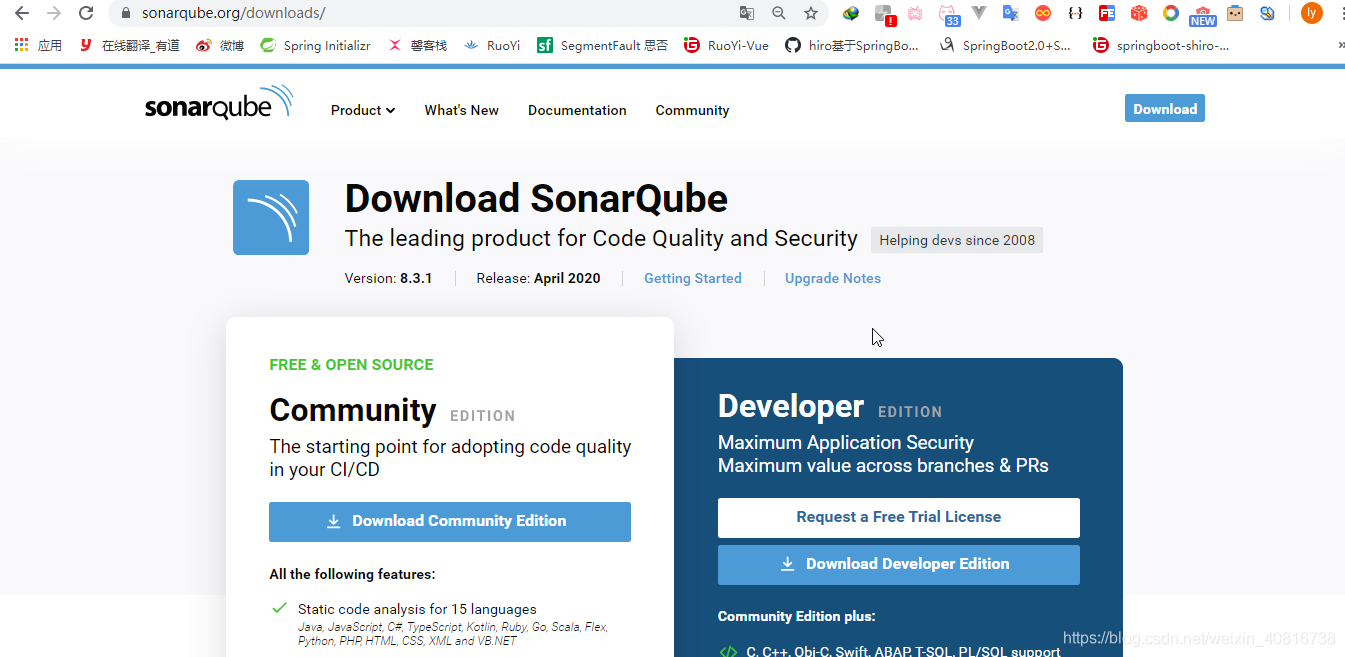Click Download Developer Edition button
Image resolution: width=1345 pixels, height=657 pixels.
tap(899, 564)
